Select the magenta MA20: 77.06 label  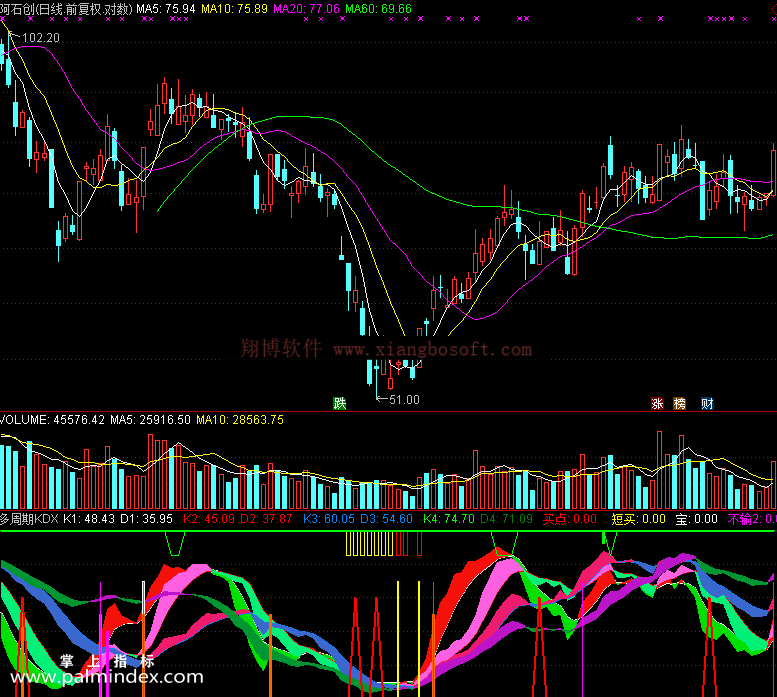coord(306,8)
